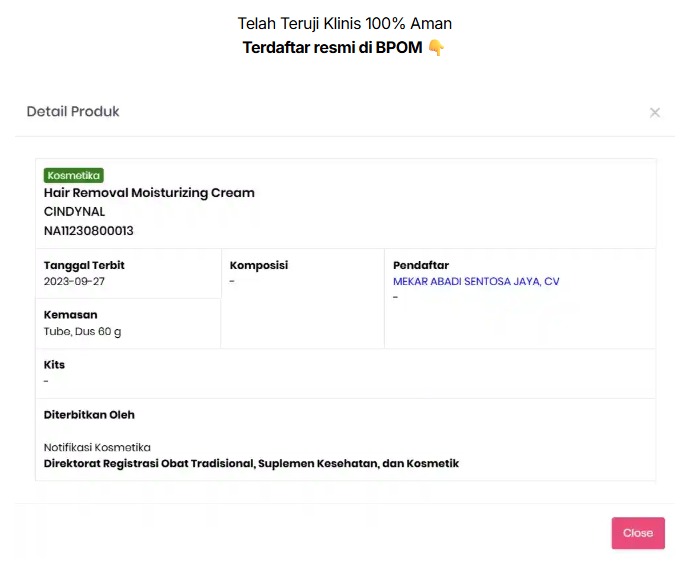Click the registration number NA11230800013
This screenshot has width=695, height=584.
click(x=88, y=231)
